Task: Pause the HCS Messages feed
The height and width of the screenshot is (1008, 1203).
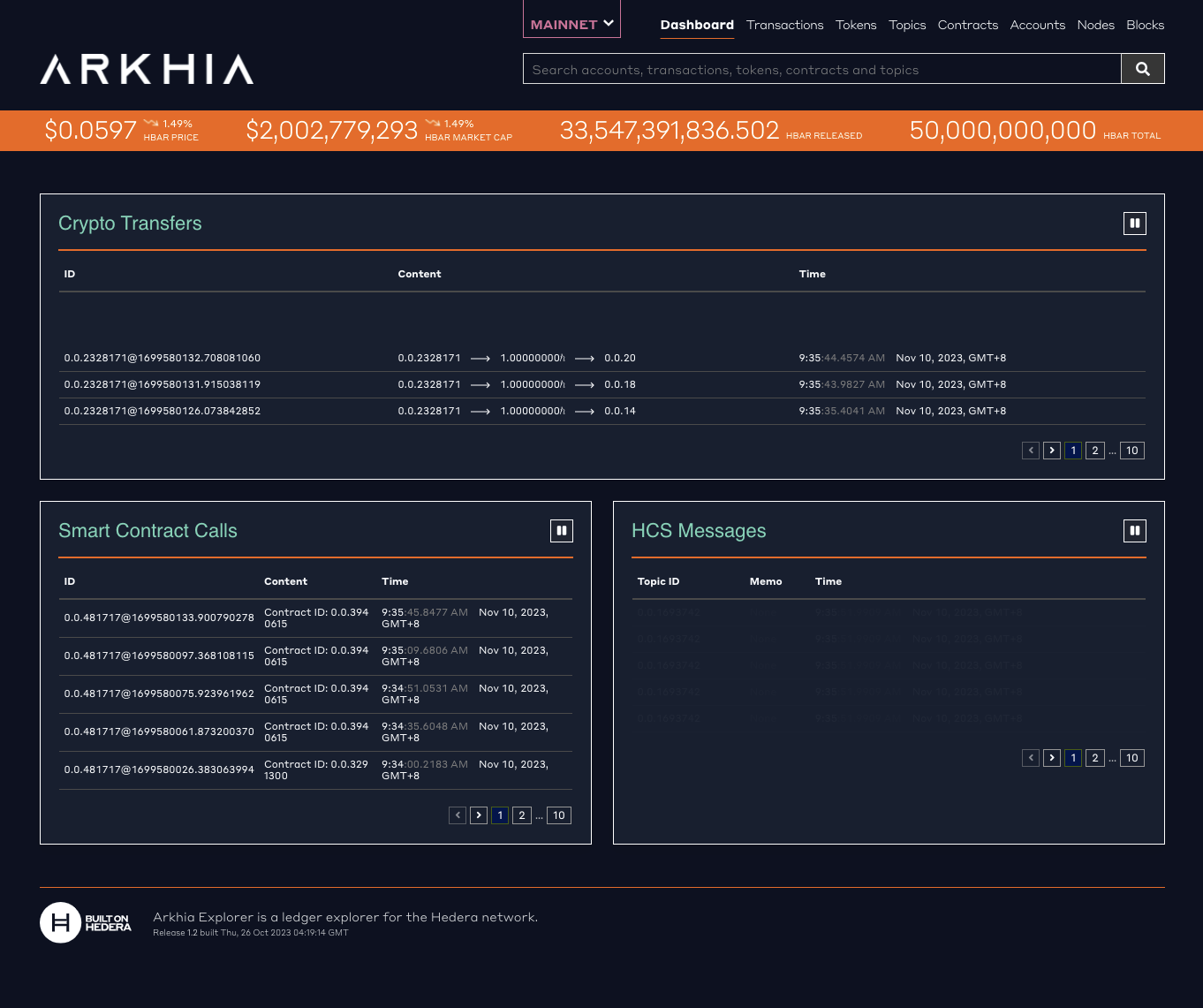Action: pyautogui.click(x=1134, y=531)
